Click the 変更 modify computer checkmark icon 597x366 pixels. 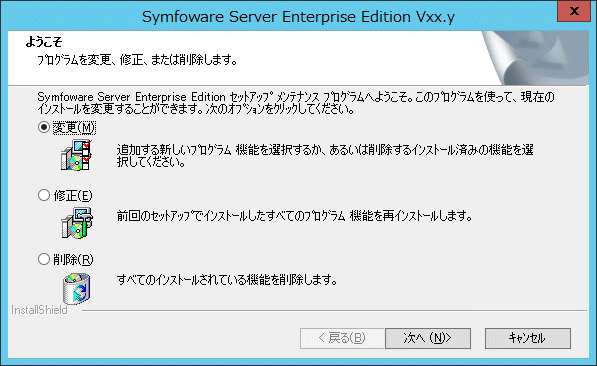77,155
